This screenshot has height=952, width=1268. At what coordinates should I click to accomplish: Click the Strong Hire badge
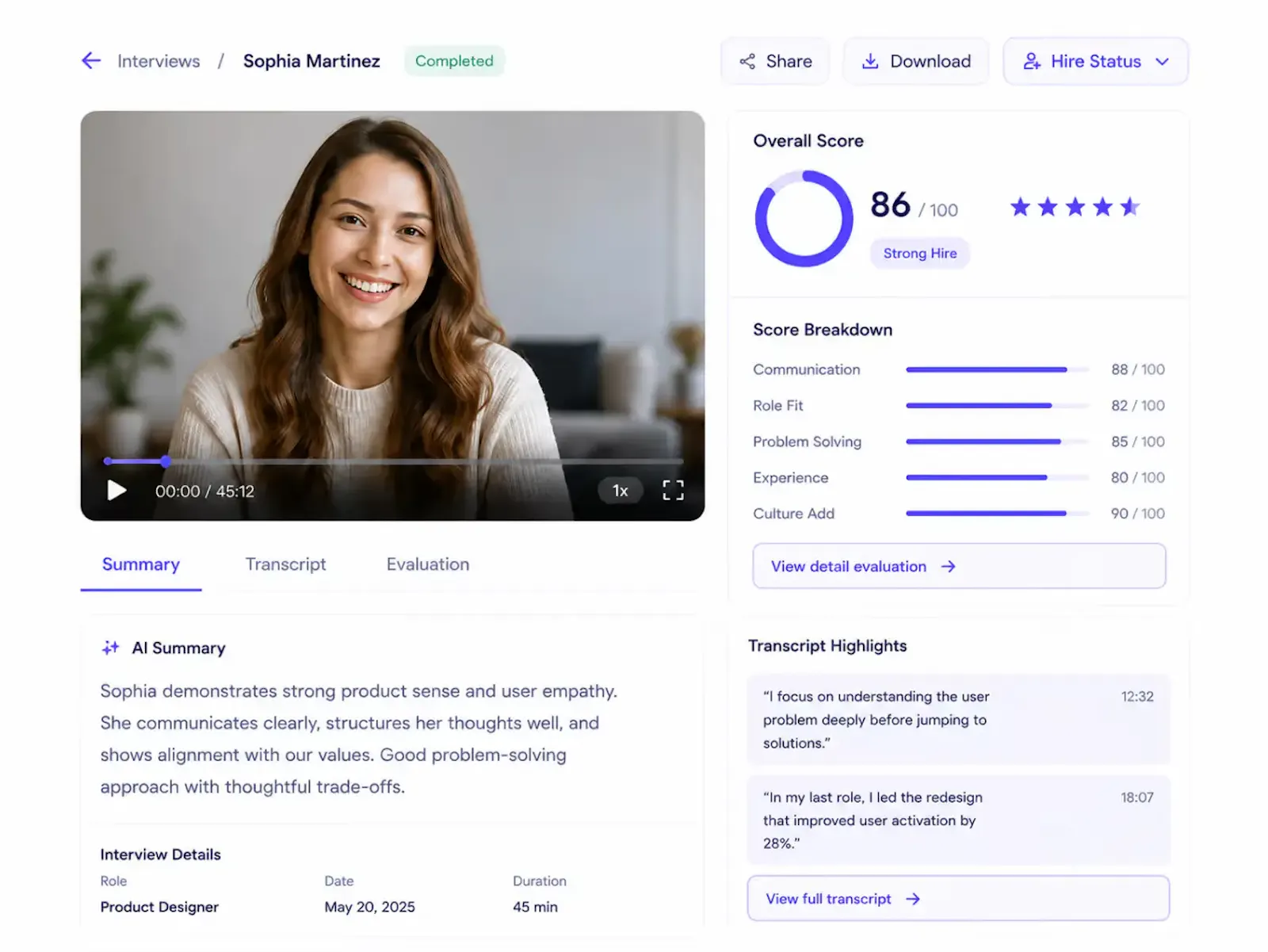point(920,253)
